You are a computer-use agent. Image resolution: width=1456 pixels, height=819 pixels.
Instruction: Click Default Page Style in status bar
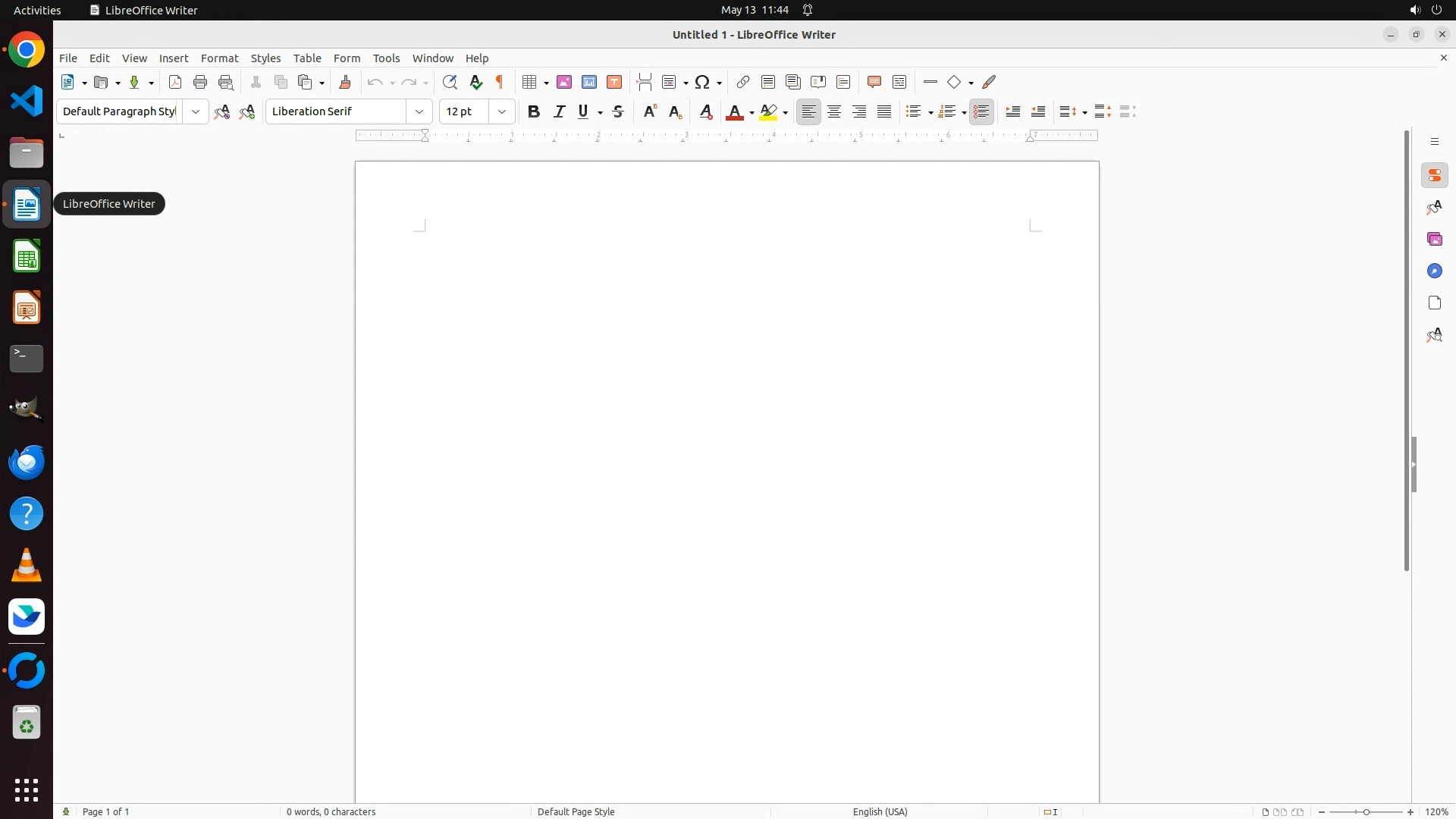point(576,811)
